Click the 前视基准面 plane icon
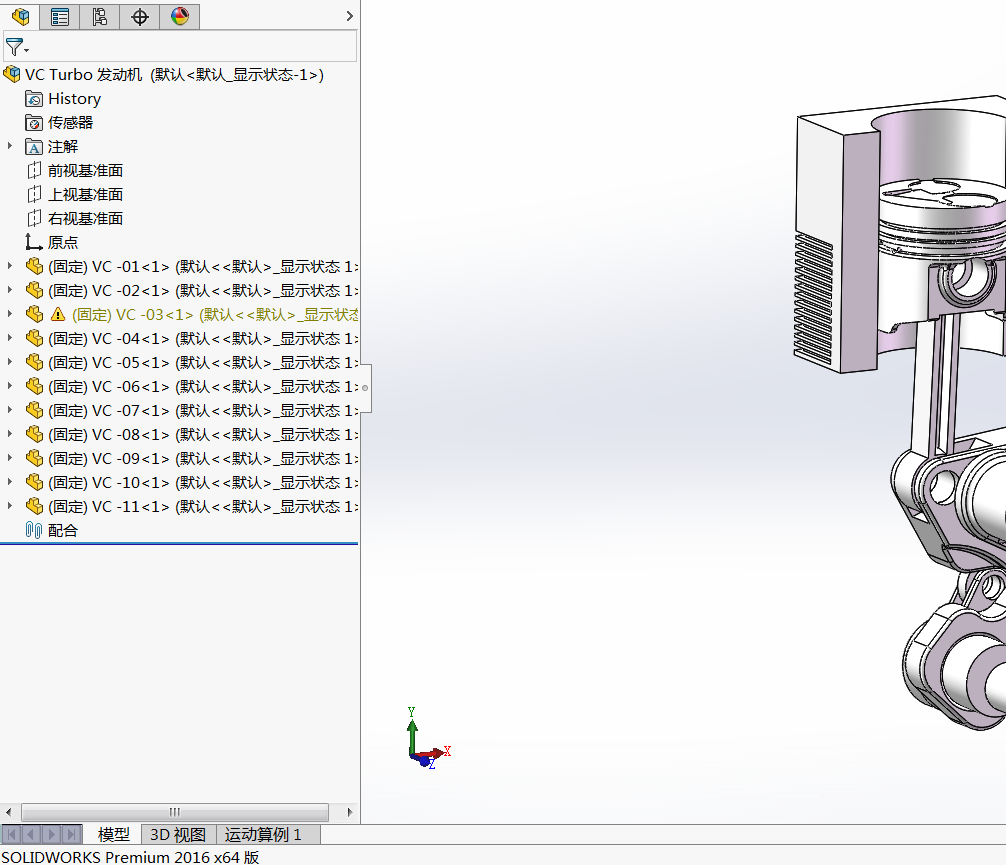 coord(34,171)
